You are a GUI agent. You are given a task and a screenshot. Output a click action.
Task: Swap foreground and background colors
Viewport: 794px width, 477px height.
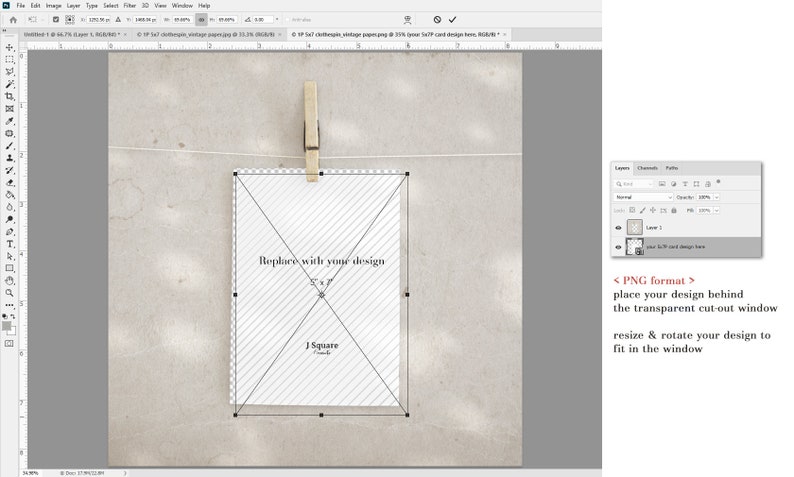coord(13,316)
